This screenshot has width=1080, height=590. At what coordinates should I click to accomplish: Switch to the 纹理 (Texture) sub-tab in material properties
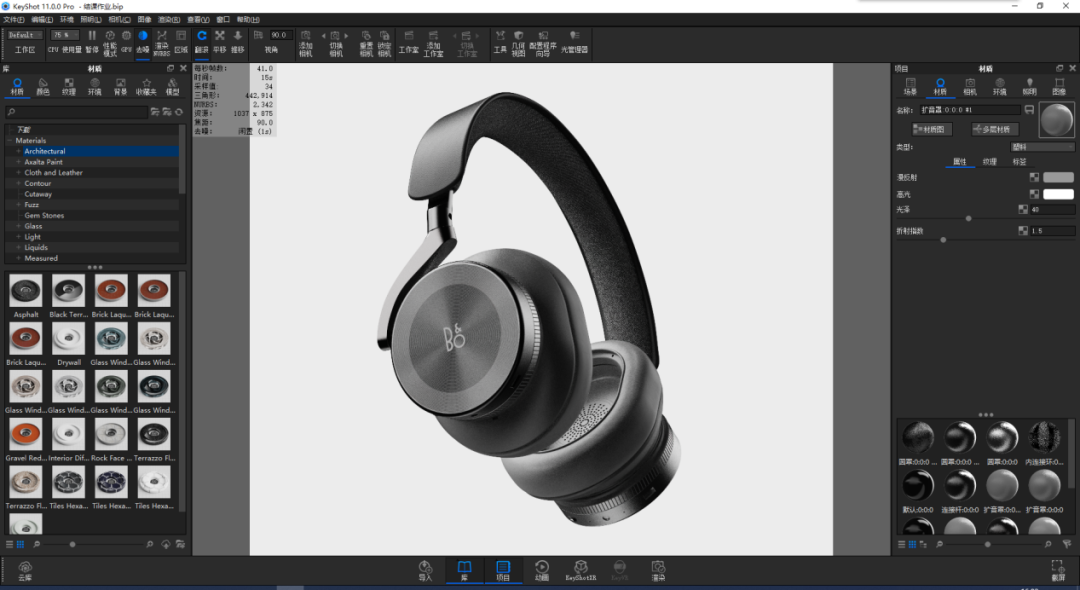[x=989, y=162]
